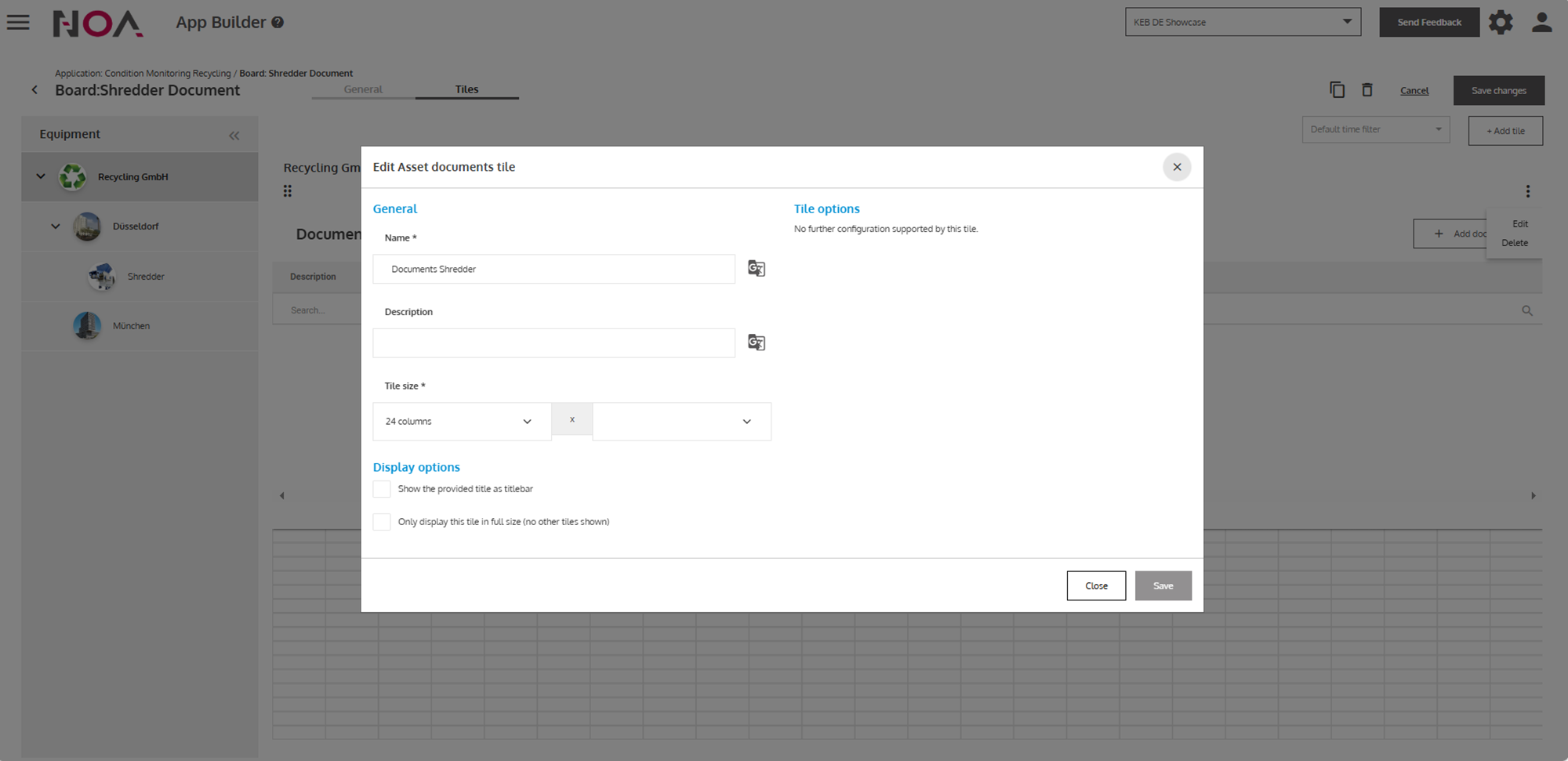Select Delete in the tile context menu

pyautogui.click(x=1514, y=243)
